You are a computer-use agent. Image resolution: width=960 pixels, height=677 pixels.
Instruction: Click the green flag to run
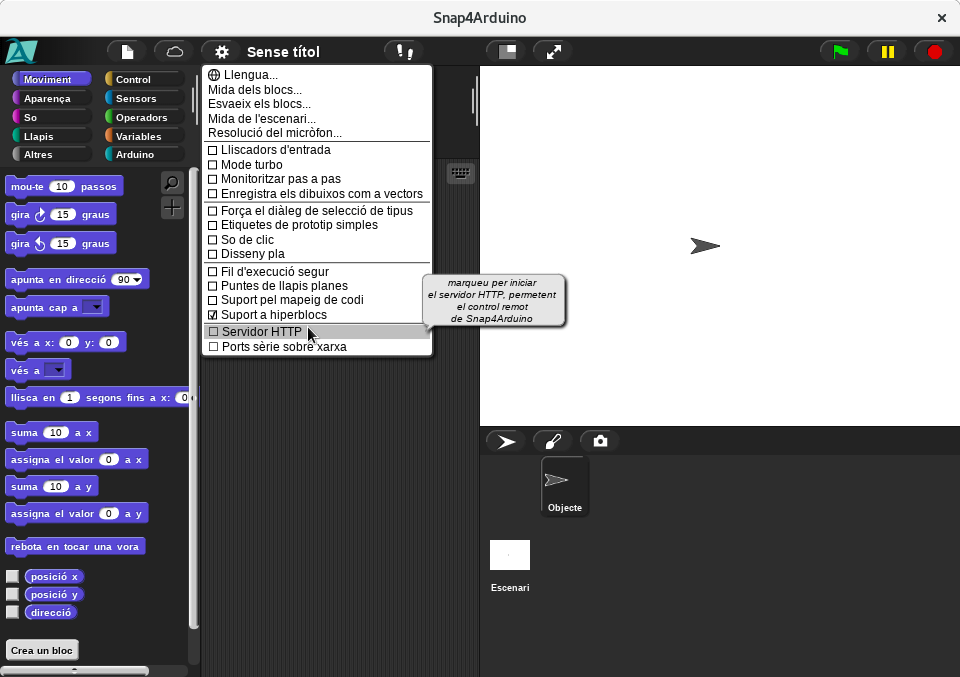click(841, 52)
